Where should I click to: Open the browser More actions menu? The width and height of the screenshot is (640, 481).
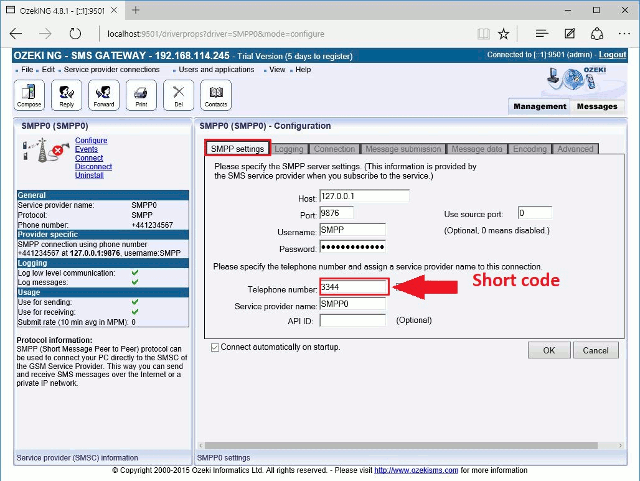624,34
